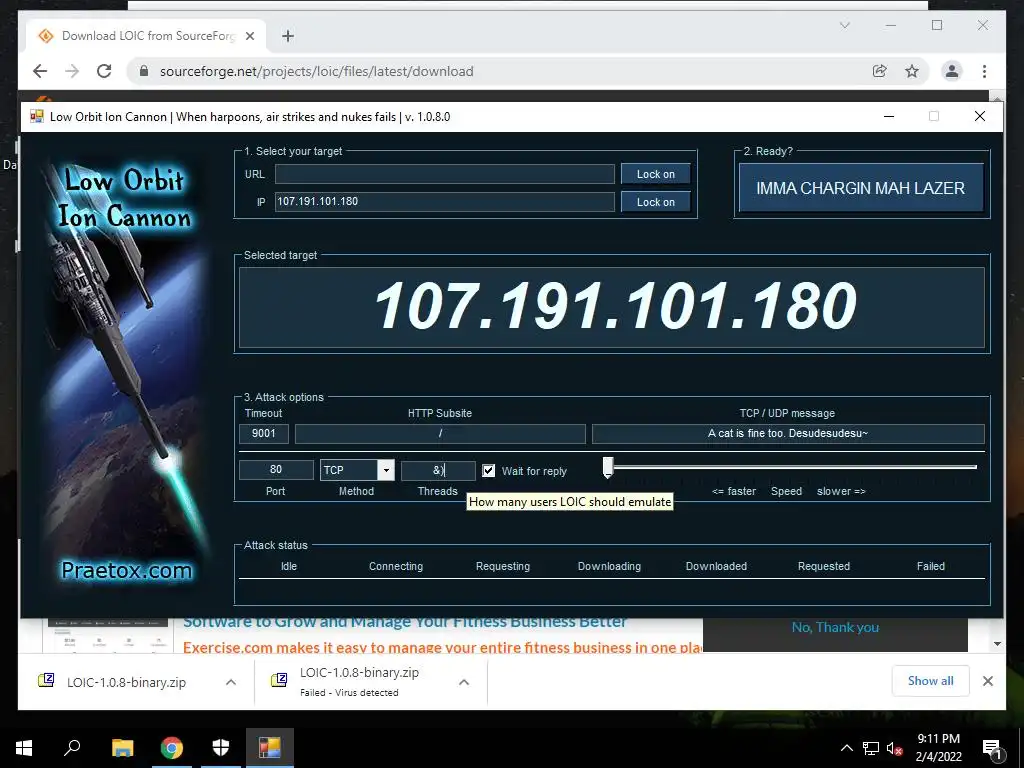Viewport: 1024px width, 768px height.
Task: Open network status tray icon
Action: [x=871, y=748]
